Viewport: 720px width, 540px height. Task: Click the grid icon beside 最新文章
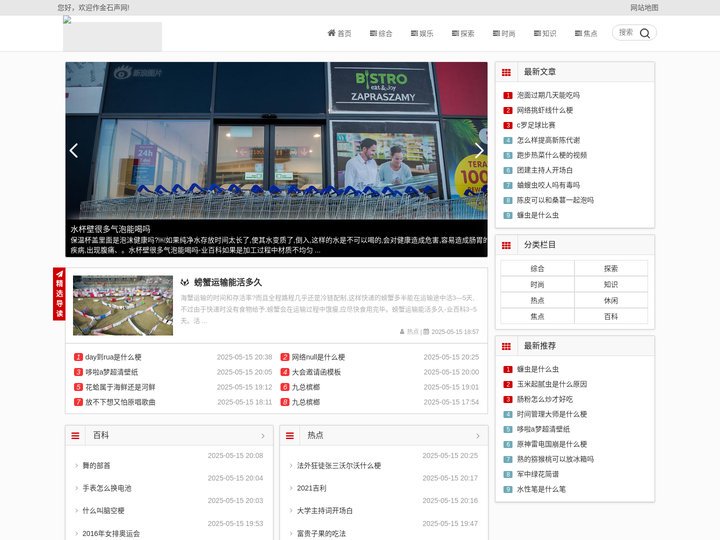point(506,72)
